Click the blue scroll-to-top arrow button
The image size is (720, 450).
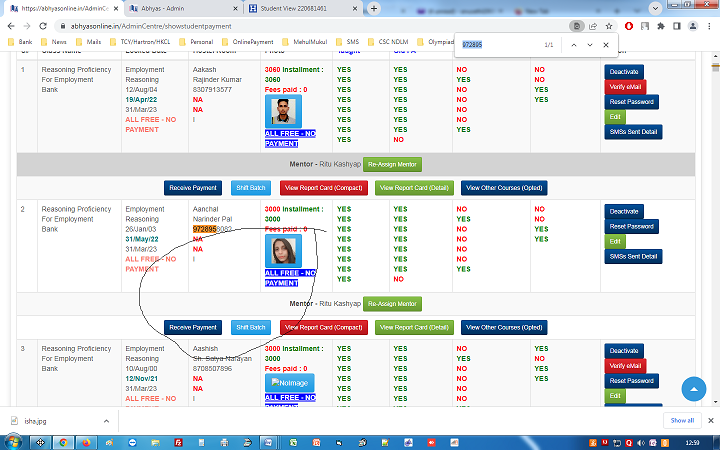pos(694,389)
